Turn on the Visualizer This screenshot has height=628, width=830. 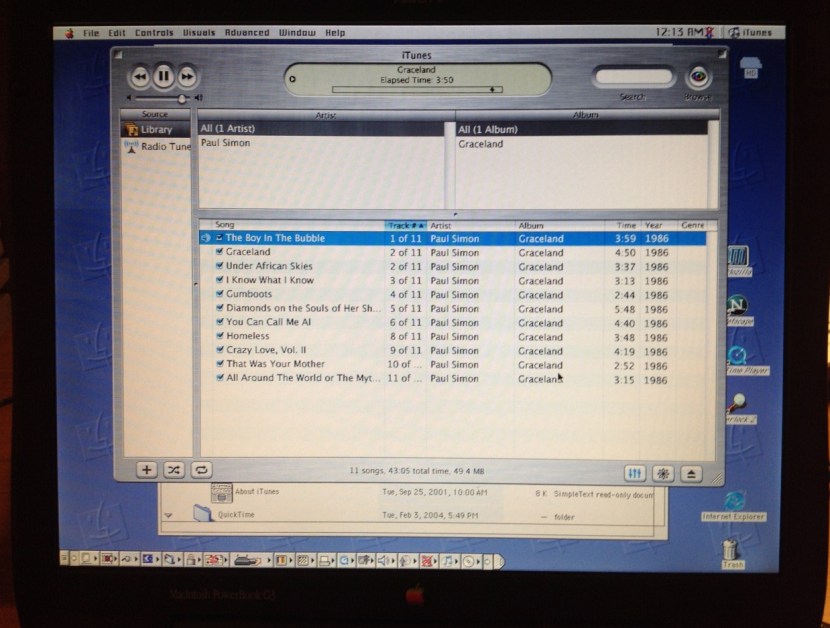[x=662, y=469]
